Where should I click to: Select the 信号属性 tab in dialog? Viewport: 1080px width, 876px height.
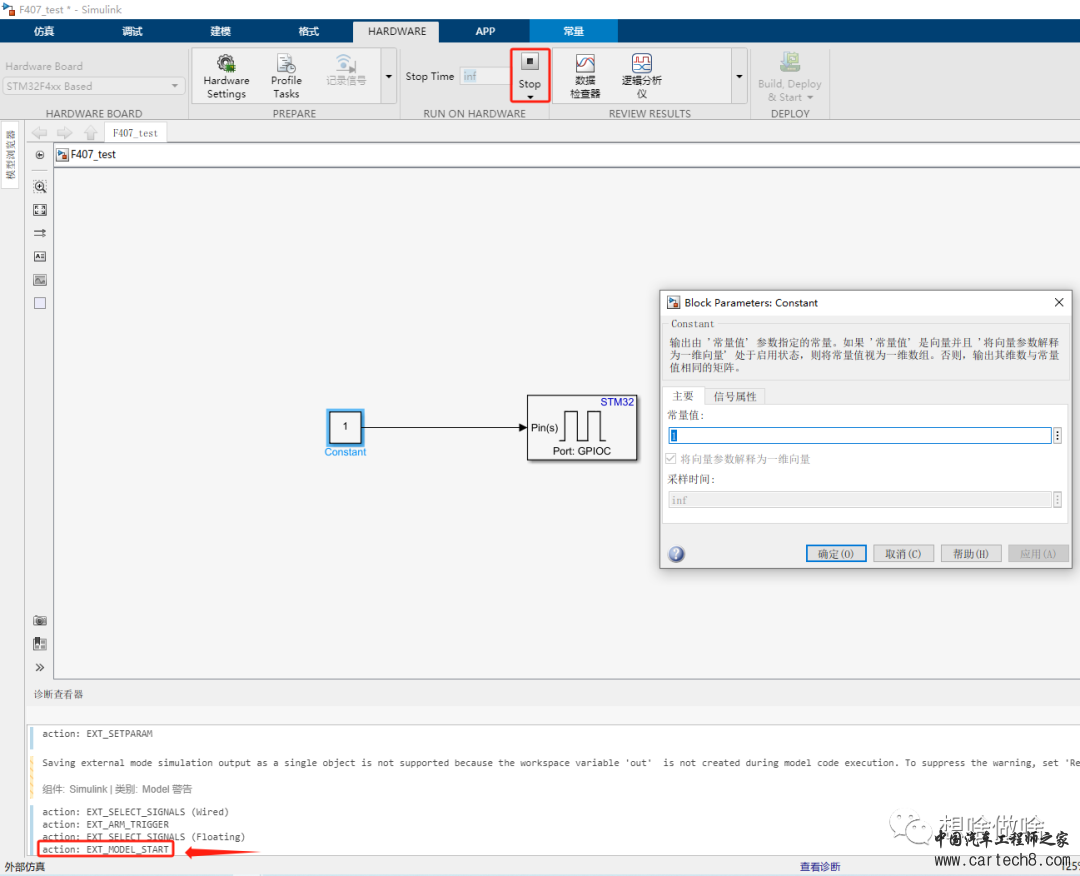(x=735, y=396)
